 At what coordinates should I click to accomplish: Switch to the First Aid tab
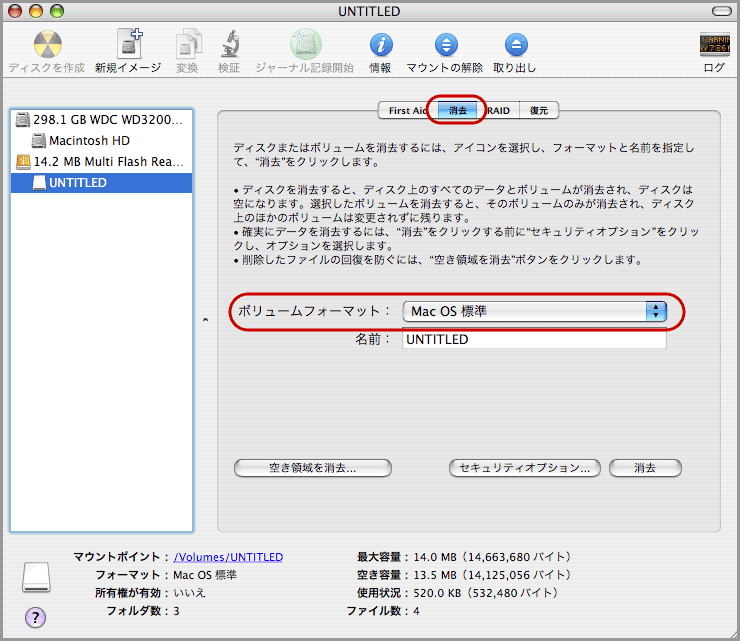407,110
